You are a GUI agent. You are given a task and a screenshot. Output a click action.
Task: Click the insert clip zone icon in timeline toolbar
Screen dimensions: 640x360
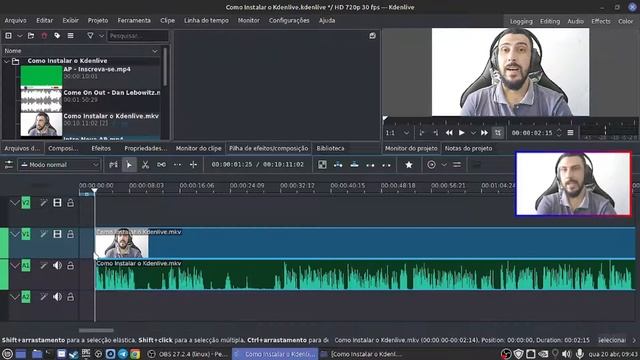click(x=338, y=164)
